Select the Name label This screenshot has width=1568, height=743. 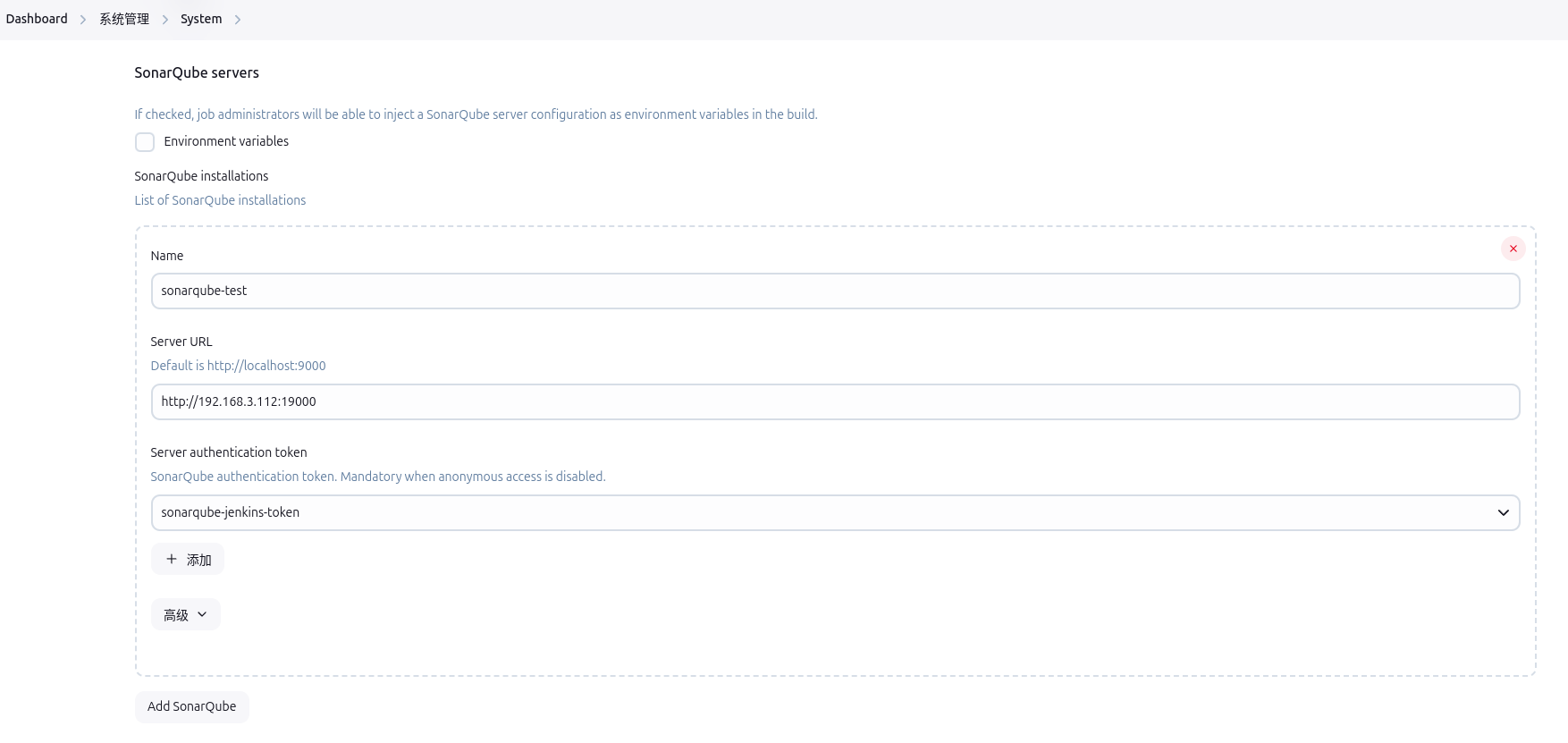[167, 256]
